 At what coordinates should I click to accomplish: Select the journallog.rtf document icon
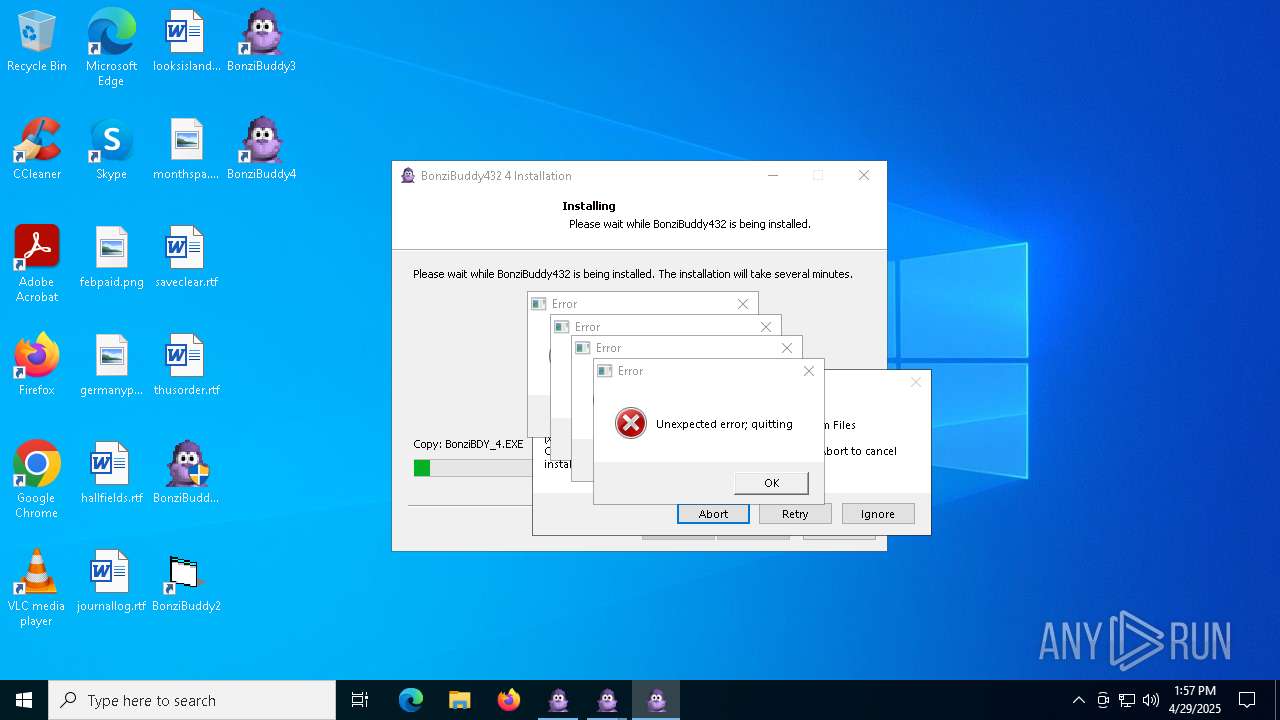pos(111,581)
